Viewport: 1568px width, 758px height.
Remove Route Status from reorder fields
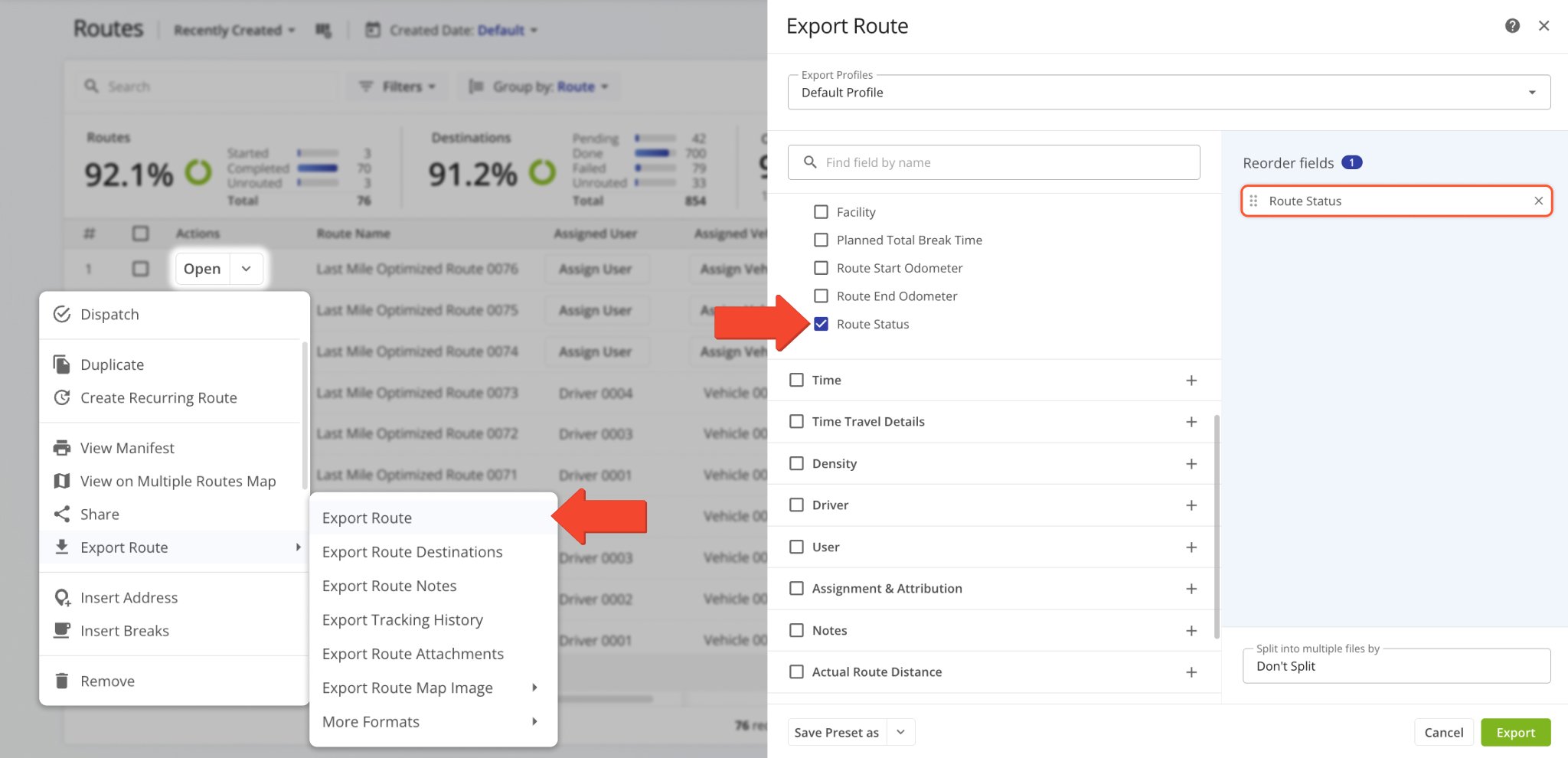[1538, 201]
